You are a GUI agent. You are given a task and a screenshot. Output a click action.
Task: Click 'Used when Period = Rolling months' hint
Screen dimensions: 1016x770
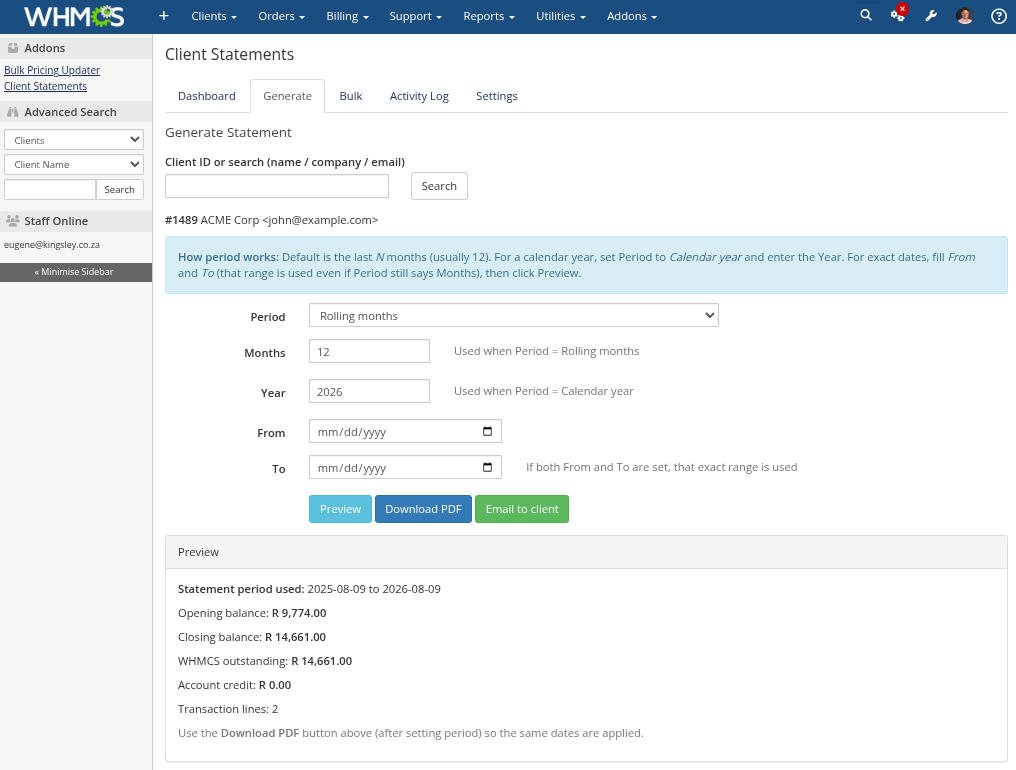(x=546, y=351)
